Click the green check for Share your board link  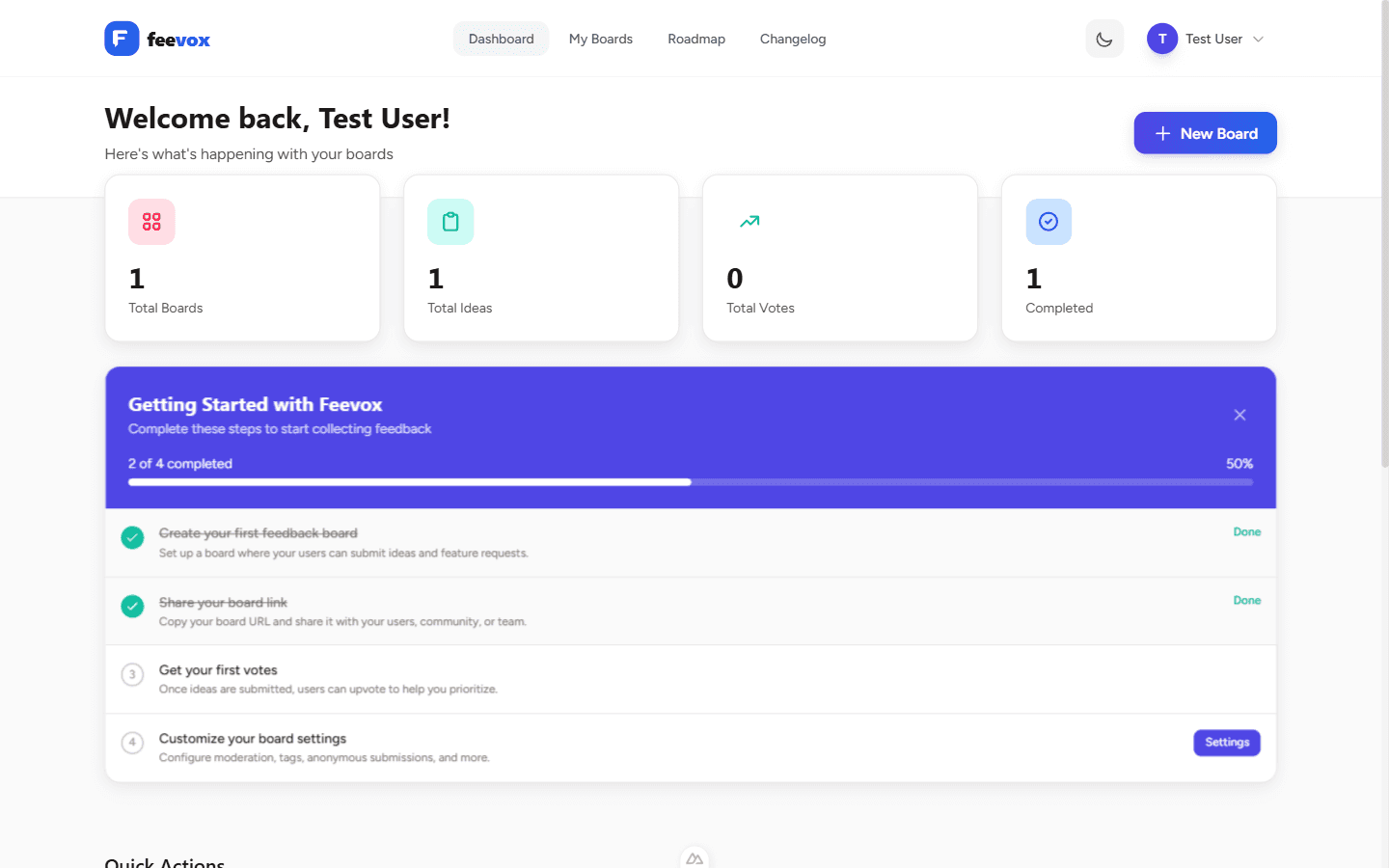(x=132, y=606)
